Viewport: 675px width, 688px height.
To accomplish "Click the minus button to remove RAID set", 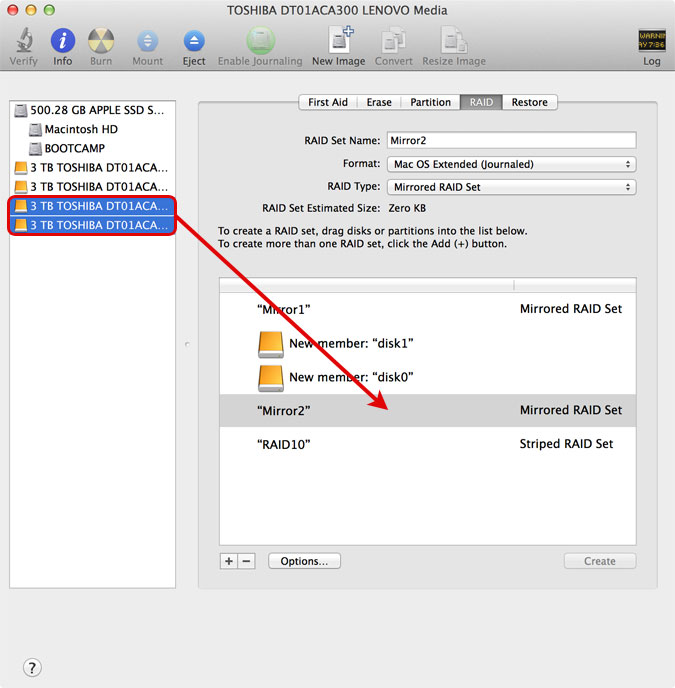I will [x=247, y=561].
